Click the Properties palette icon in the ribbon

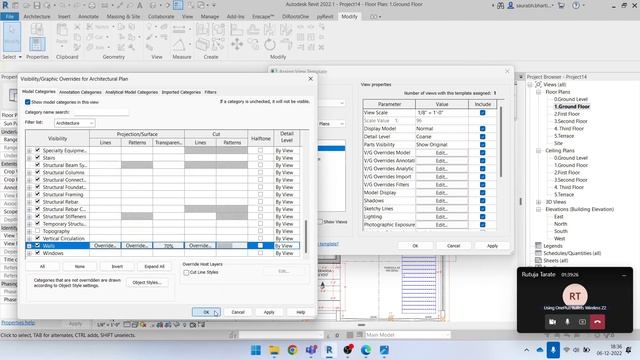37,44
